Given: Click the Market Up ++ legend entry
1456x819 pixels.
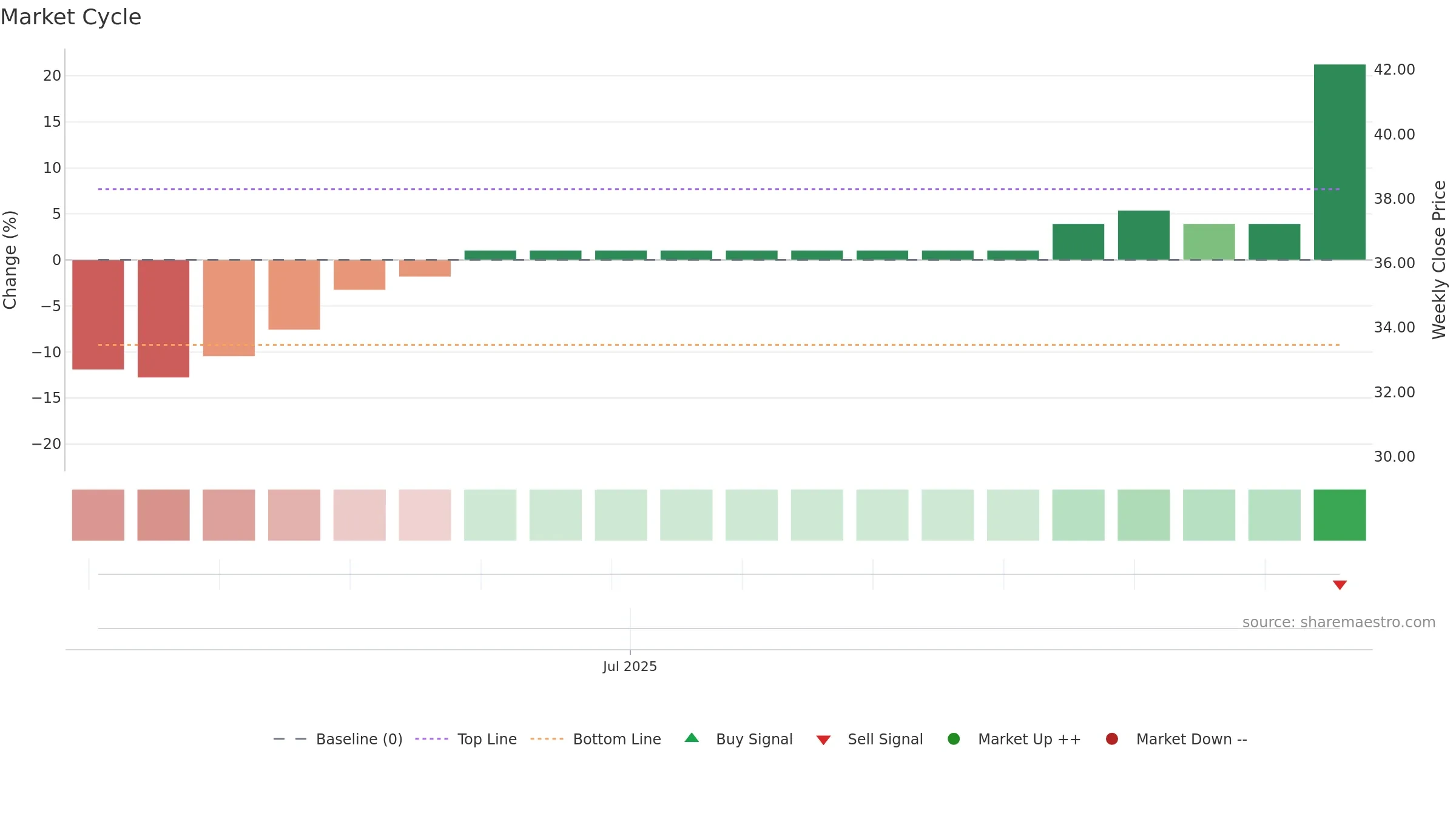Looking at the screenshot, I should click(1014, 739).
